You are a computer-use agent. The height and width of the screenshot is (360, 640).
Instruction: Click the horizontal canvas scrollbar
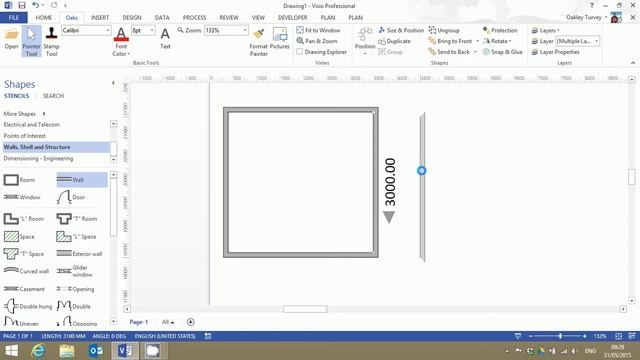(305, 309)
